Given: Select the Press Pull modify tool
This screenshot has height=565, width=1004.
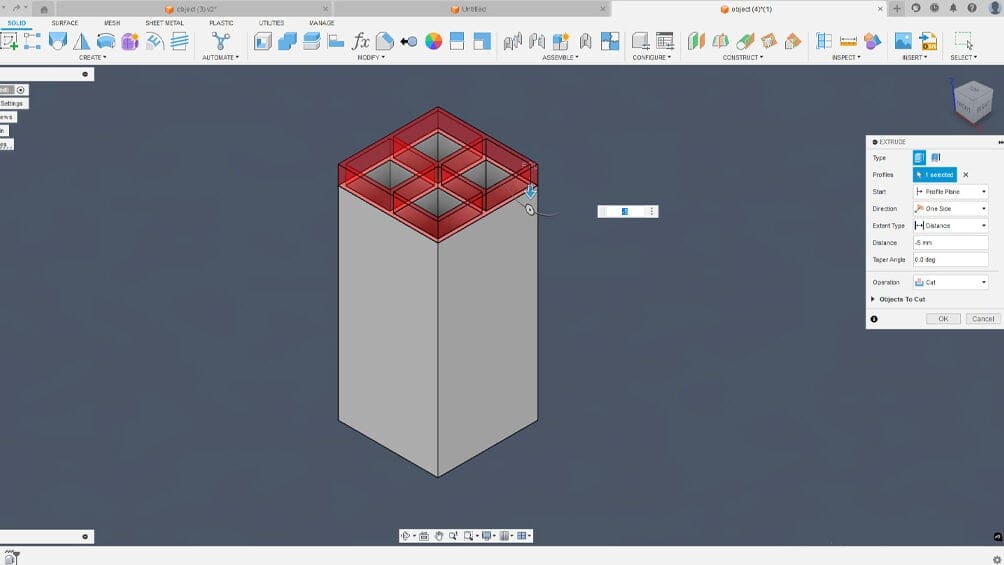Looking at the screenshot, I should (263, 41).
